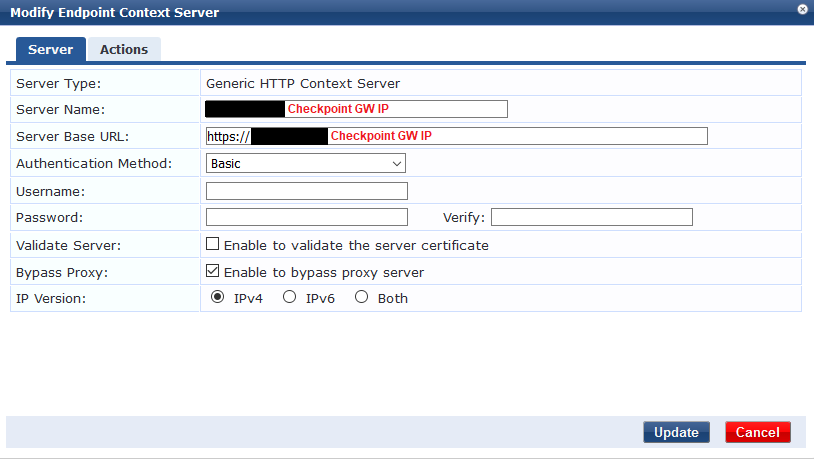
Task: Select the IPv4 radio button
Action: [218, 297]
